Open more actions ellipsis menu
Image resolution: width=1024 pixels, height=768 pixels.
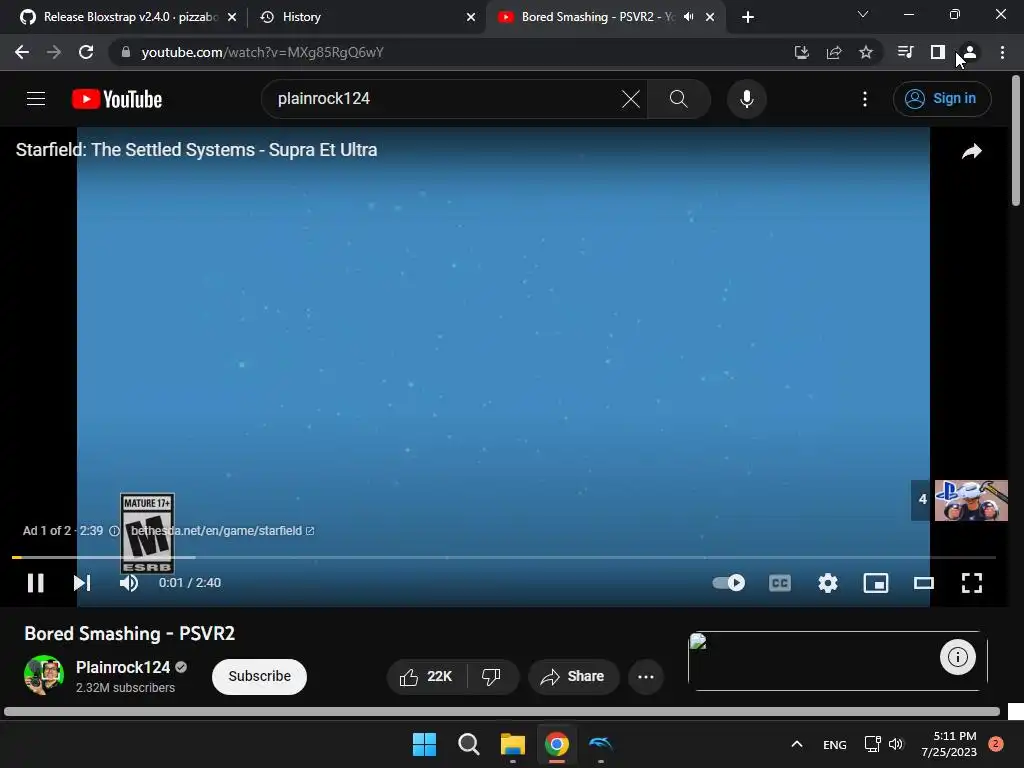646,677
